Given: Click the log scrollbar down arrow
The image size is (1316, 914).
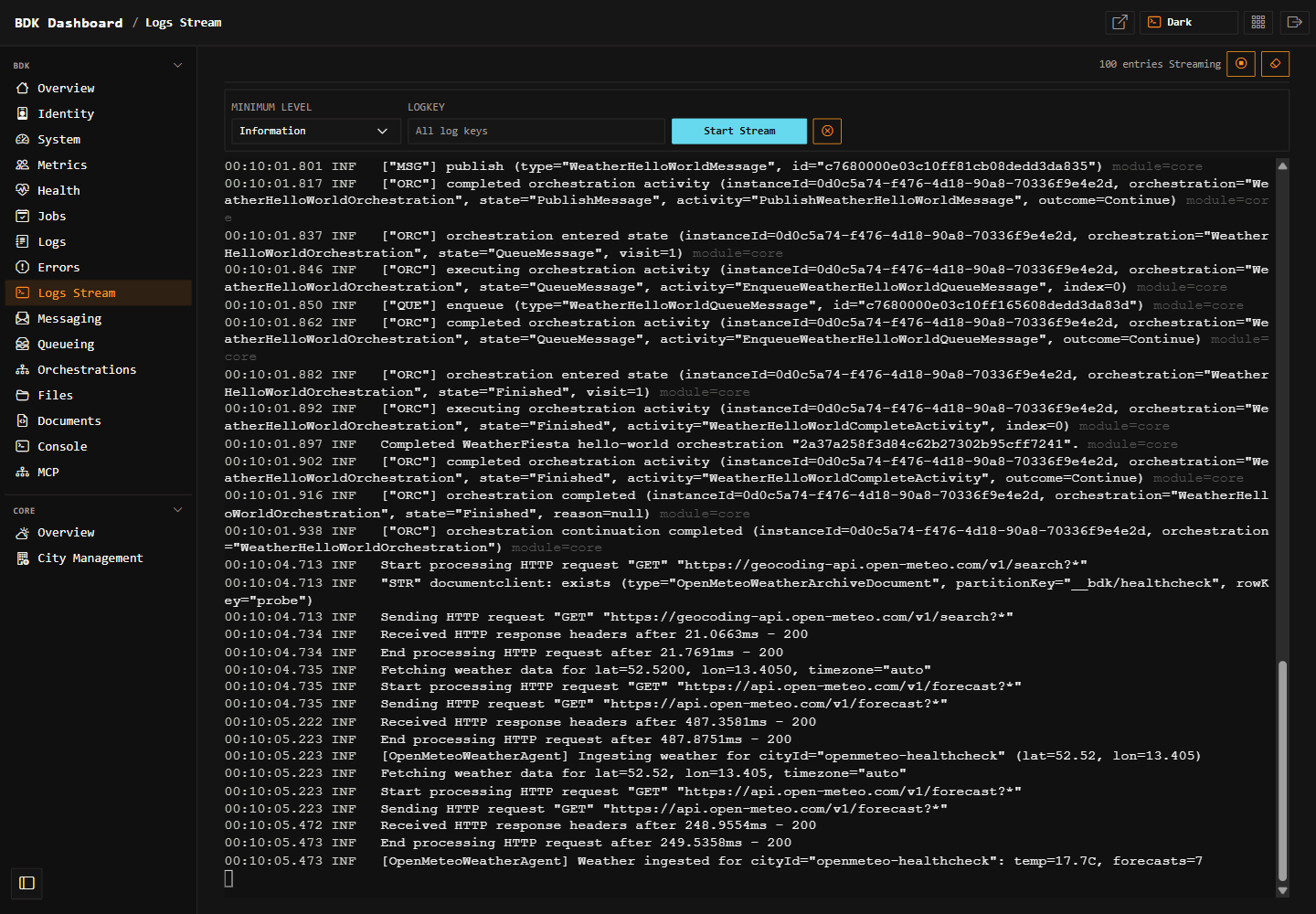Looking at the screenshot, I should pos(1282,890).
